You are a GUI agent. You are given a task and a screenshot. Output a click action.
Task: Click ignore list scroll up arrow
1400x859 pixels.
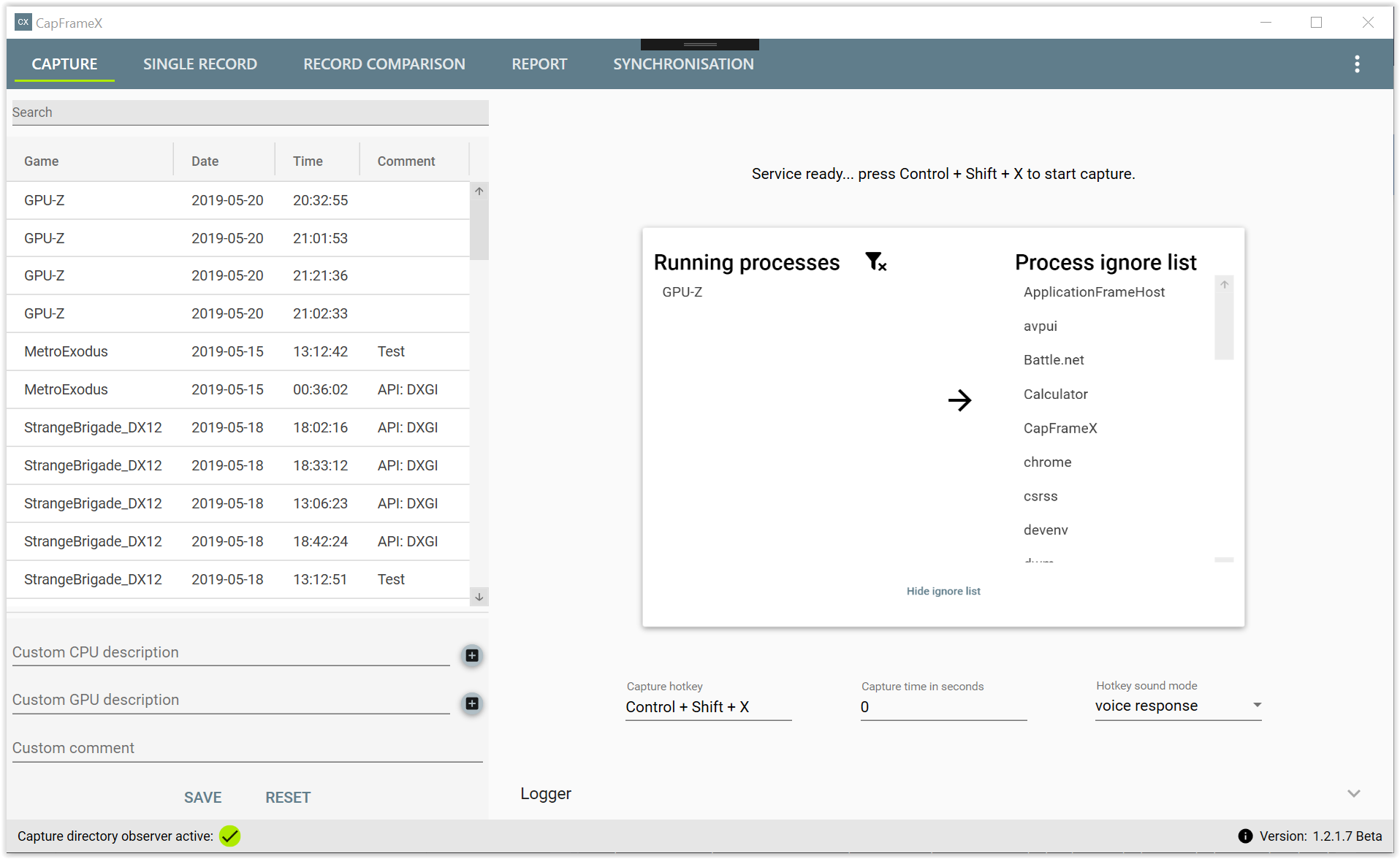tap(1224, 285)
